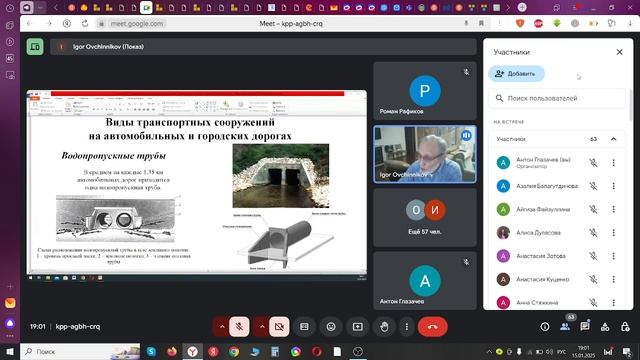Open more options three-dot menu in call bar

click(x=407, y=327)
